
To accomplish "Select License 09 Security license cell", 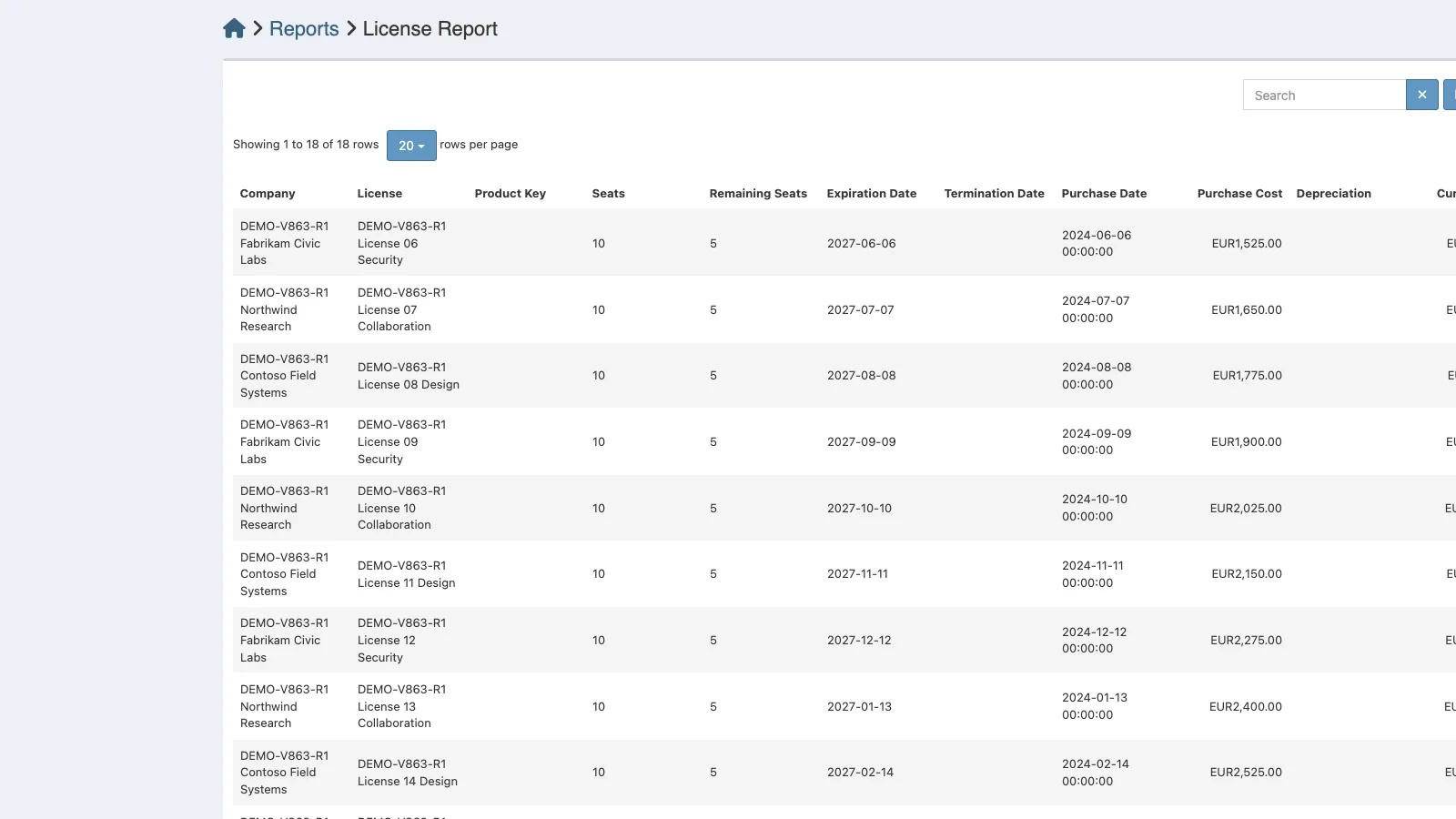I will [401, 441].
